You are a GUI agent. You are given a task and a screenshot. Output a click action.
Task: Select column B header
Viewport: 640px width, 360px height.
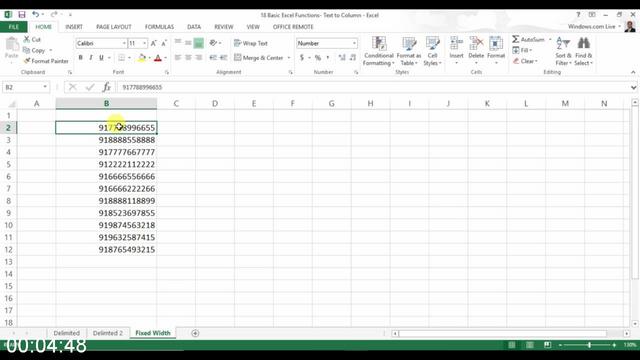(106, 103)
